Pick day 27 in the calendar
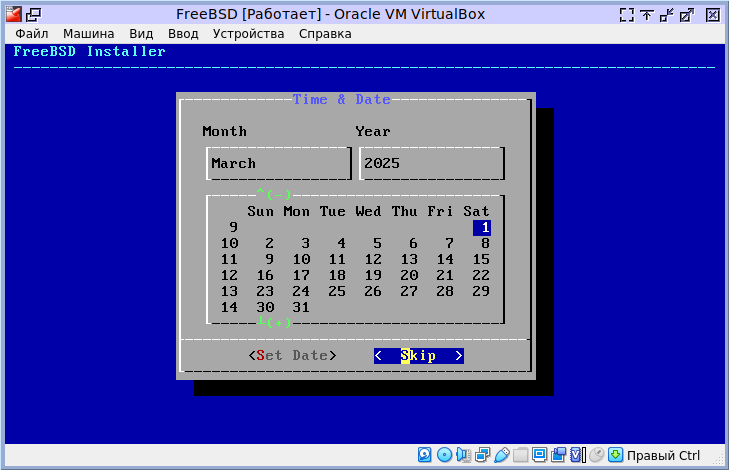 click(409, 291)
